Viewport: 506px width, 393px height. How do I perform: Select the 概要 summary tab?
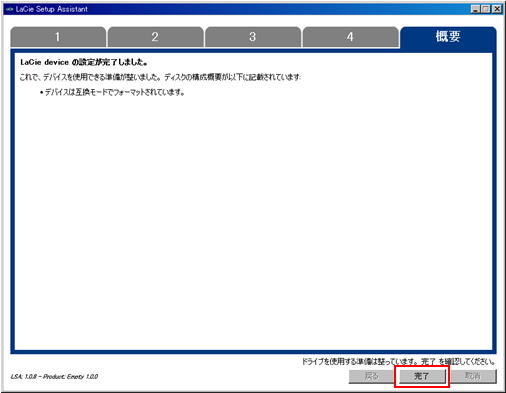pyautogui.click(x=448, y=37)
